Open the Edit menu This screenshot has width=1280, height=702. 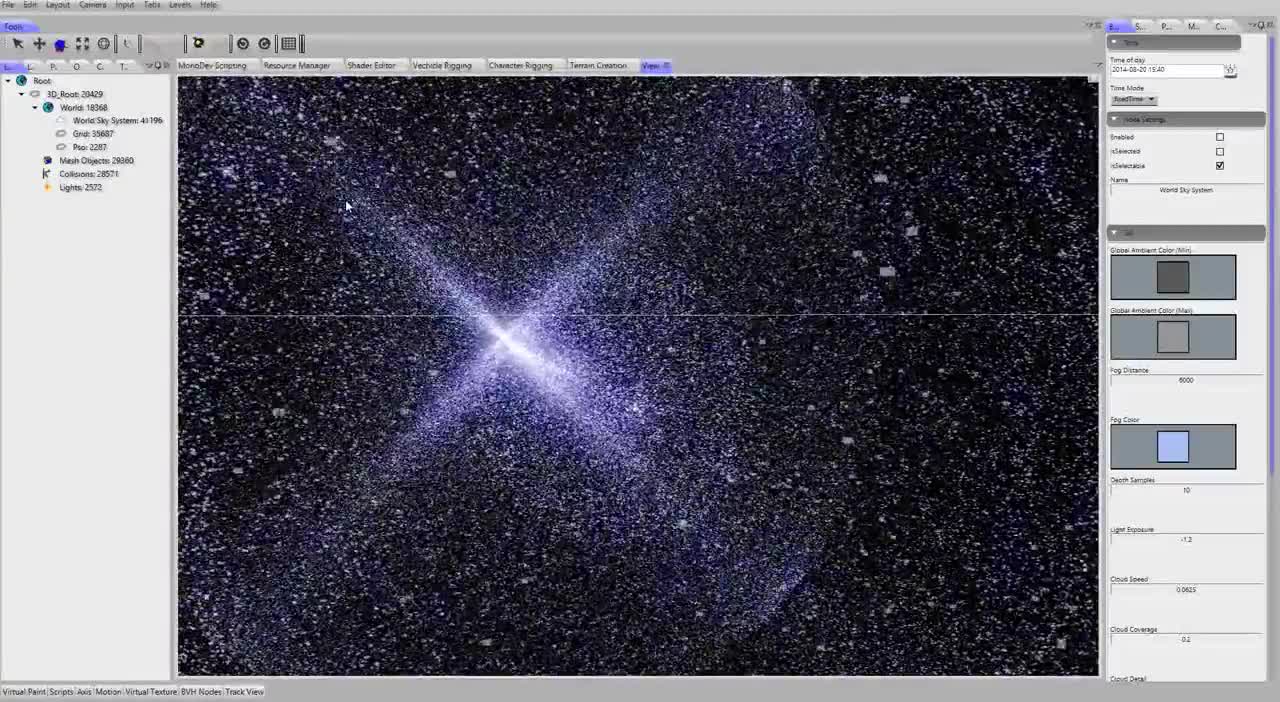point(30,5)
